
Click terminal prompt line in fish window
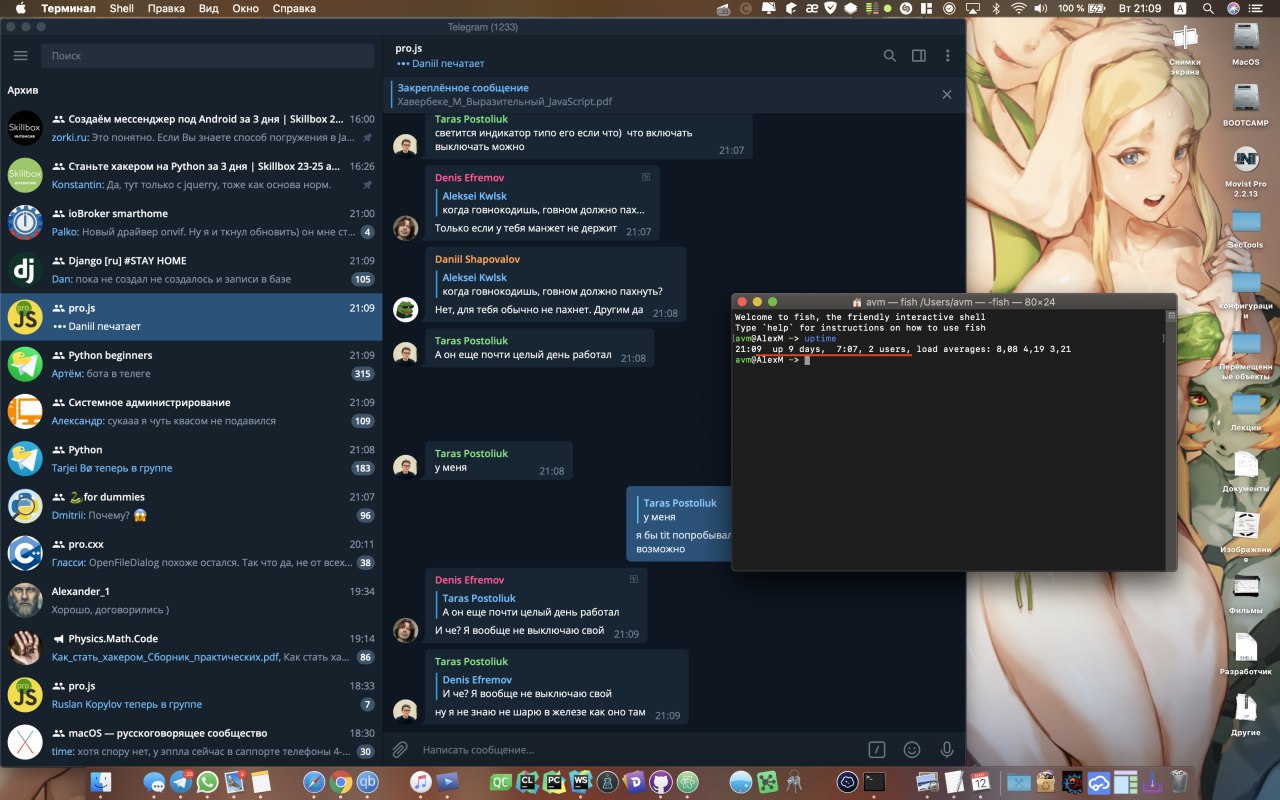pos(771,360)
